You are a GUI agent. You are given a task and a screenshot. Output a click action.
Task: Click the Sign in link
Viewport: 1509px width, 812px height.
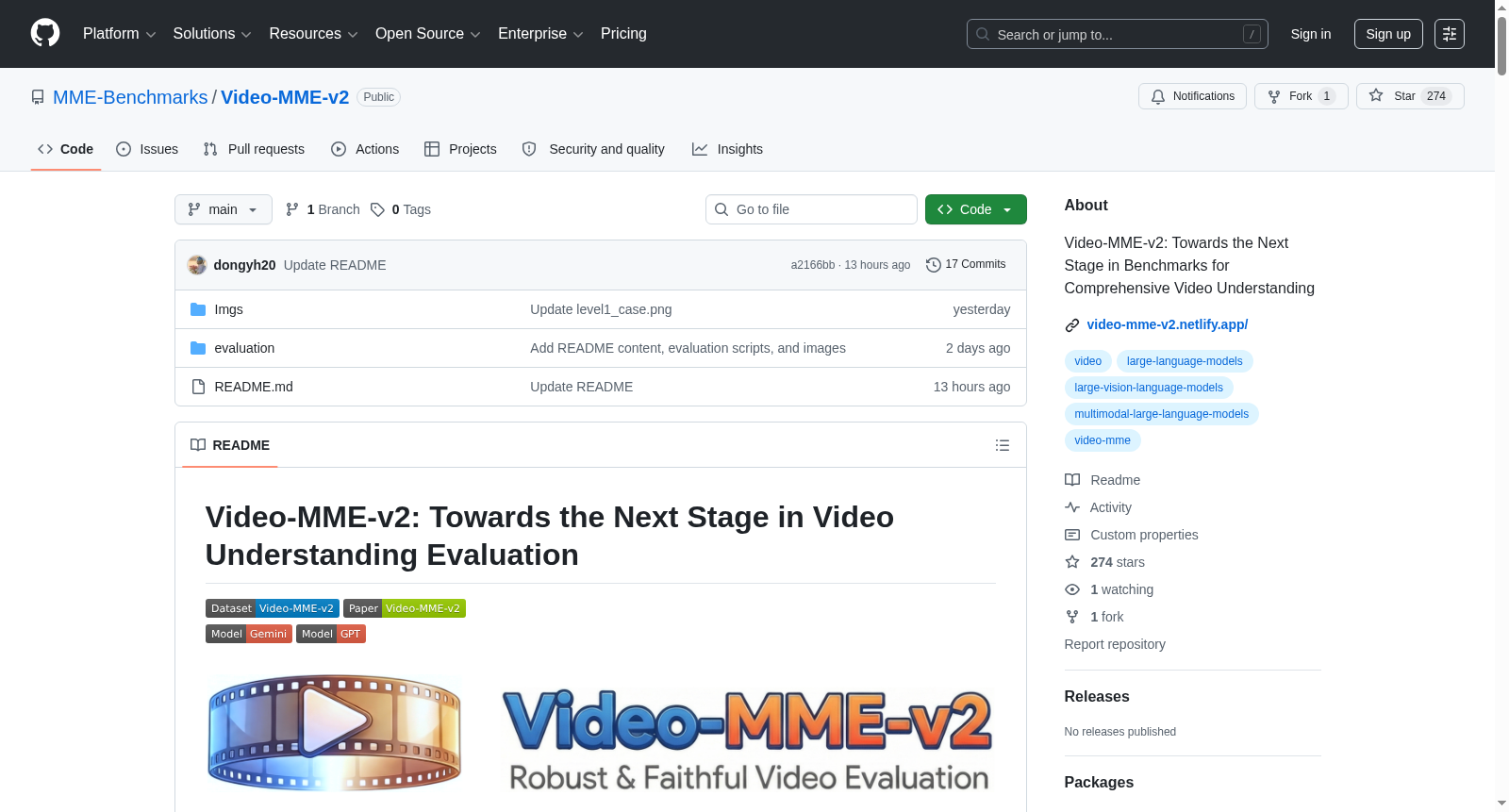(1311, 34)
